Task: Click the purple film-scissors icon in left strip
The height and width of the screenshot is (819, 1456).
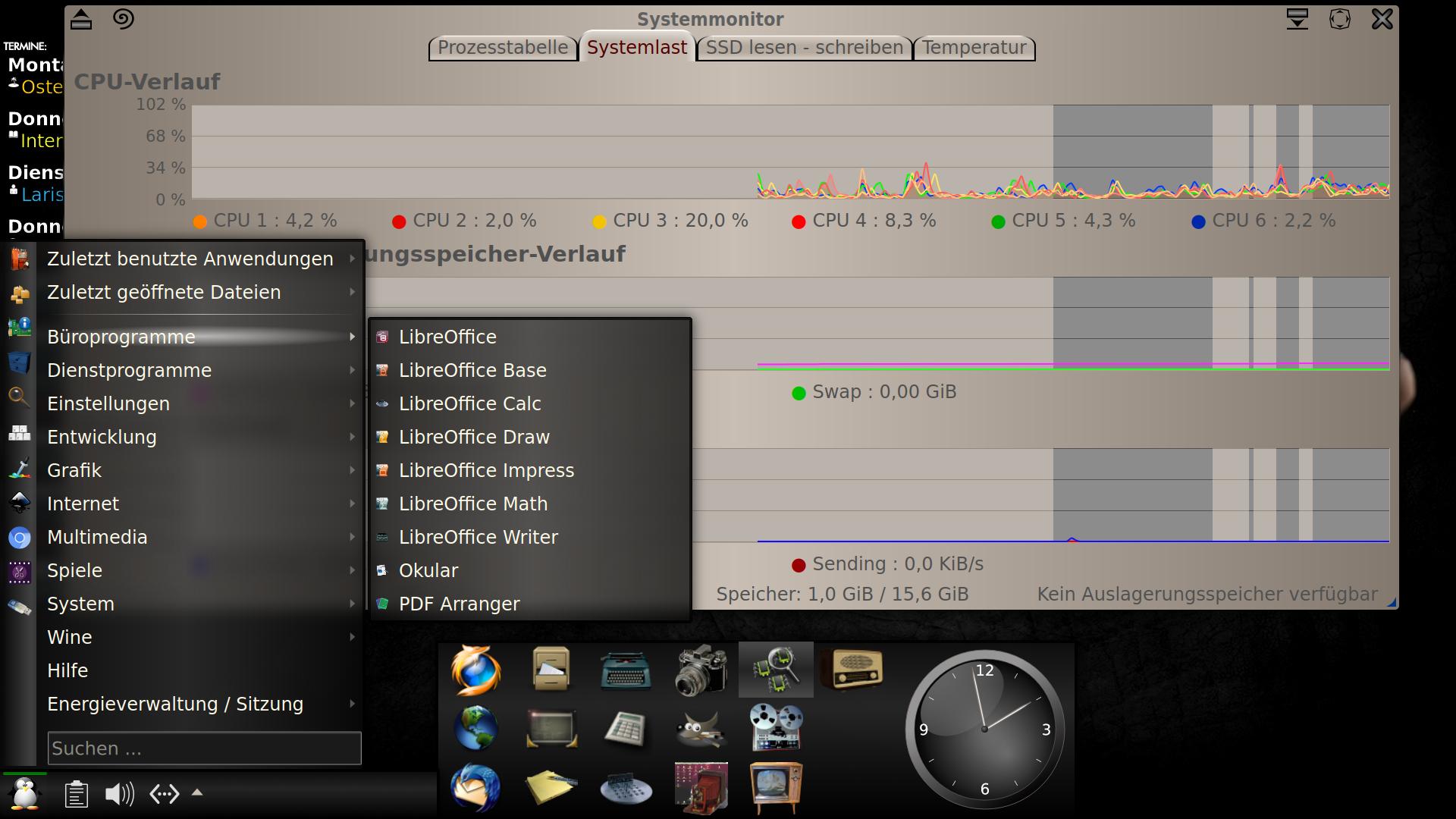Action: point(20,572)
